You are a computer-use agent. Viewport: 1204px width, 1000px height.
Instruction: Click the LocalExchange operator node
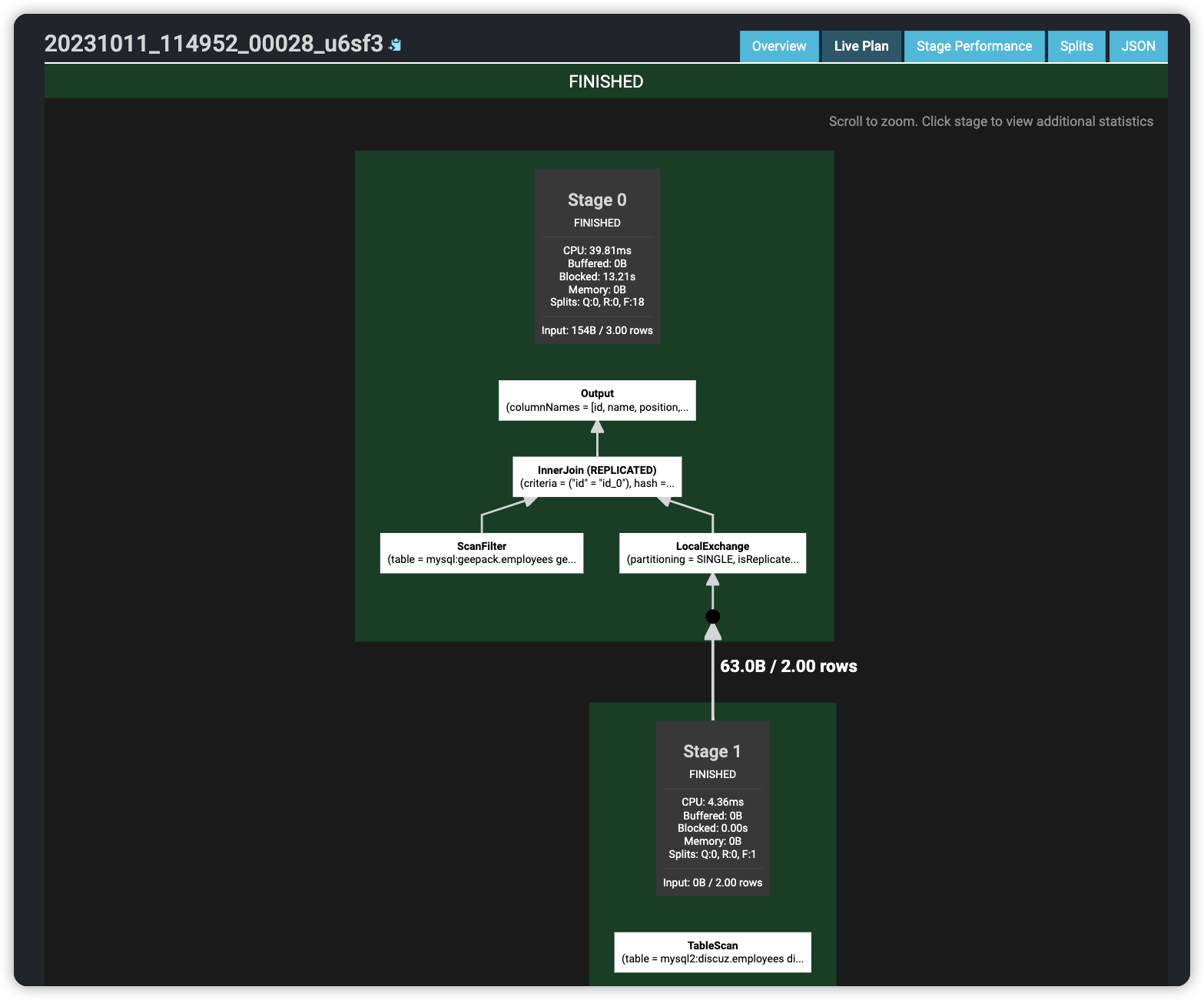[712, 553]
